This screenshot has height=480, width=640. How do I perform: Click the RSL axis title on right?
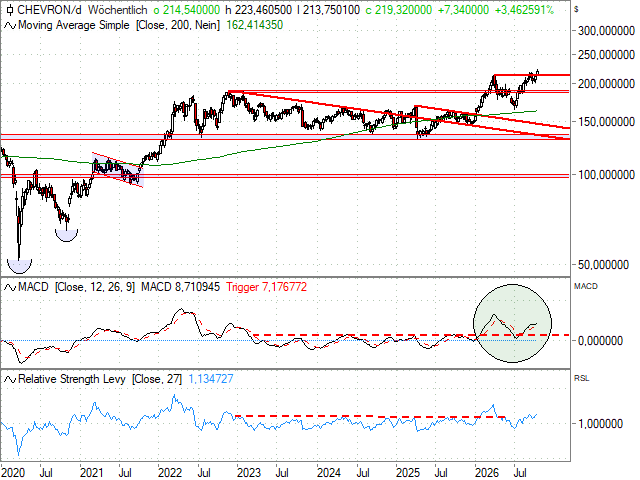click(x=582, y=378)
